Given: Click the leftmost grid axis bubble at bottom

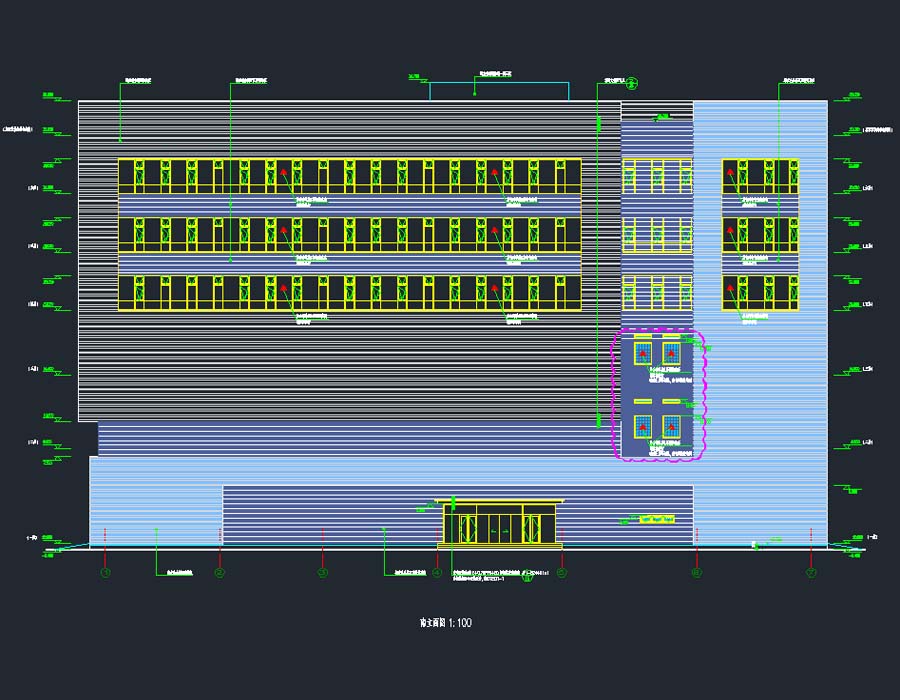Looking at the screenshot, I should [105, 573].
